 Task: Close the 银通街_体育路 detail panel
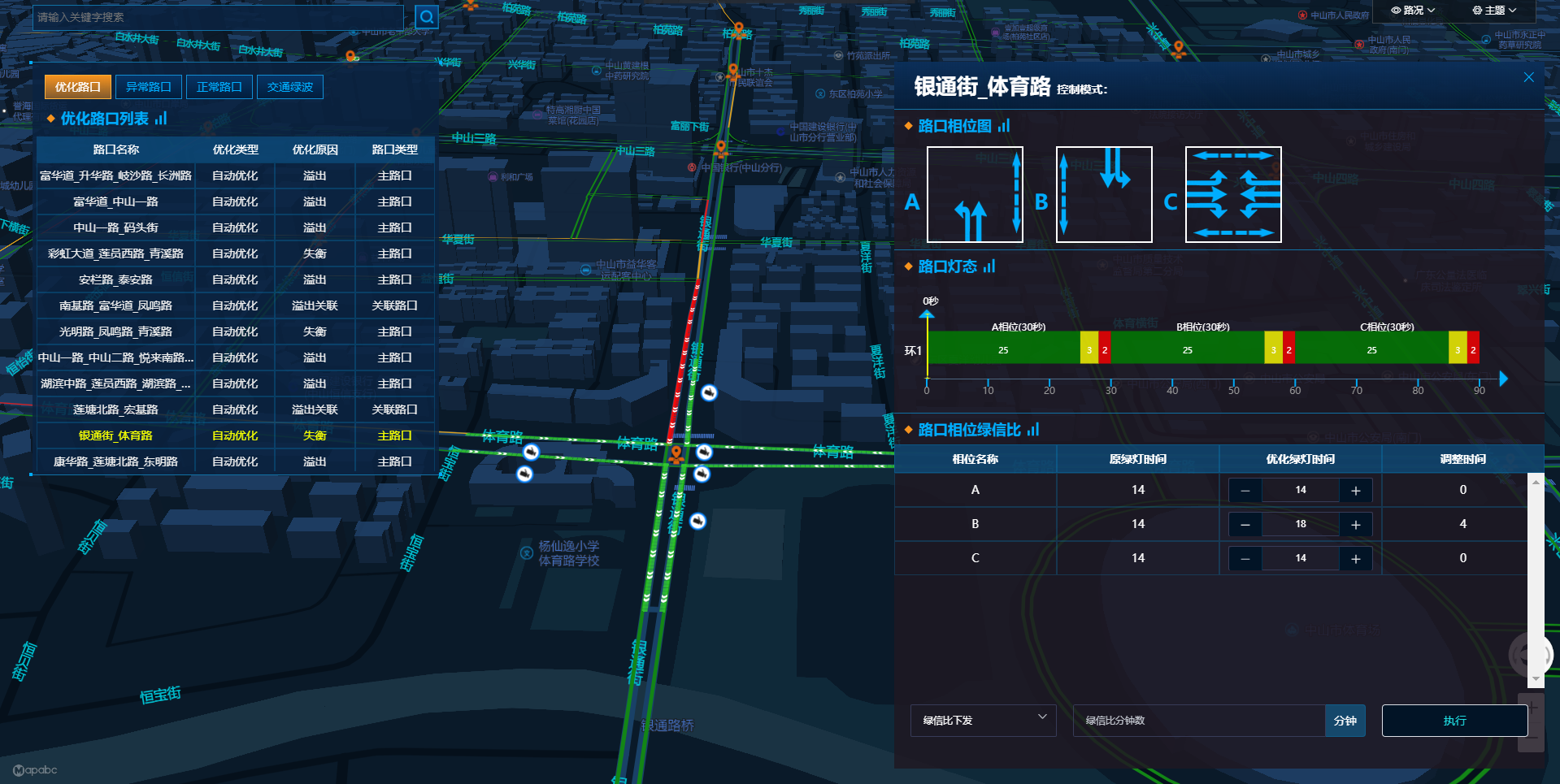pos(1528,77)
